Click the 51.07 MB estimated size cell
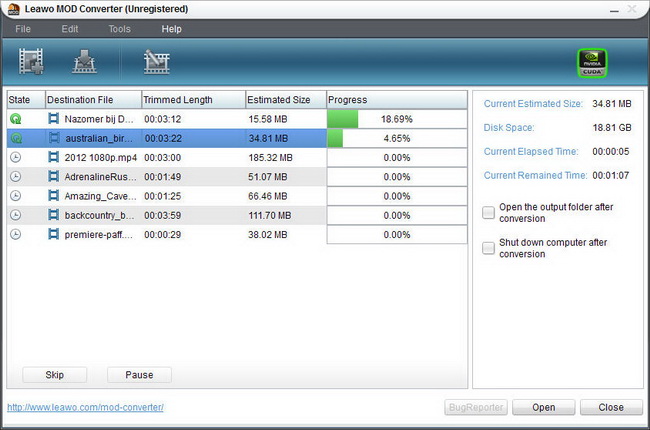650x430 pixels. (267, 177)
